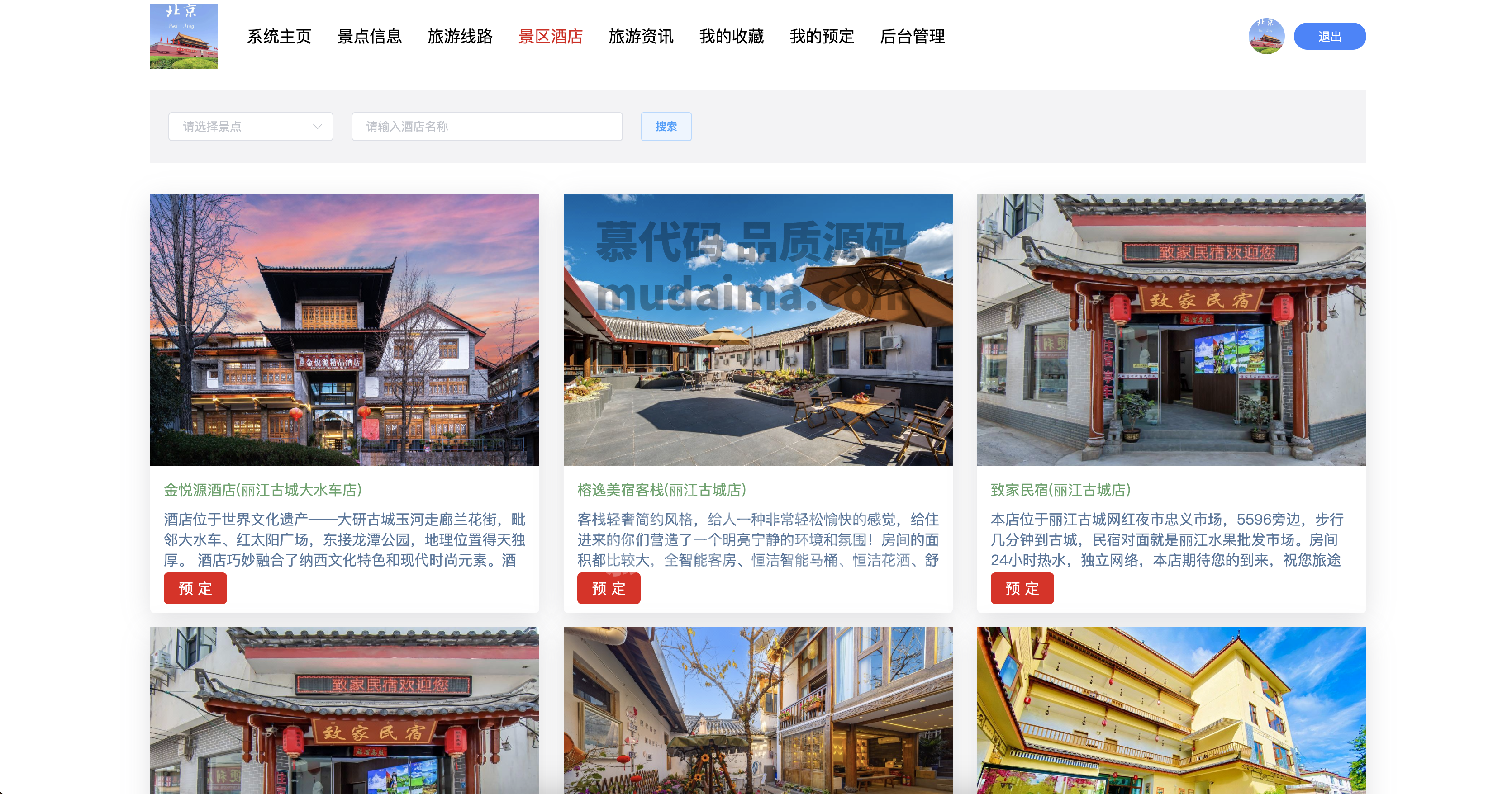Open 后台管理 in the navigation

[912, 36]
